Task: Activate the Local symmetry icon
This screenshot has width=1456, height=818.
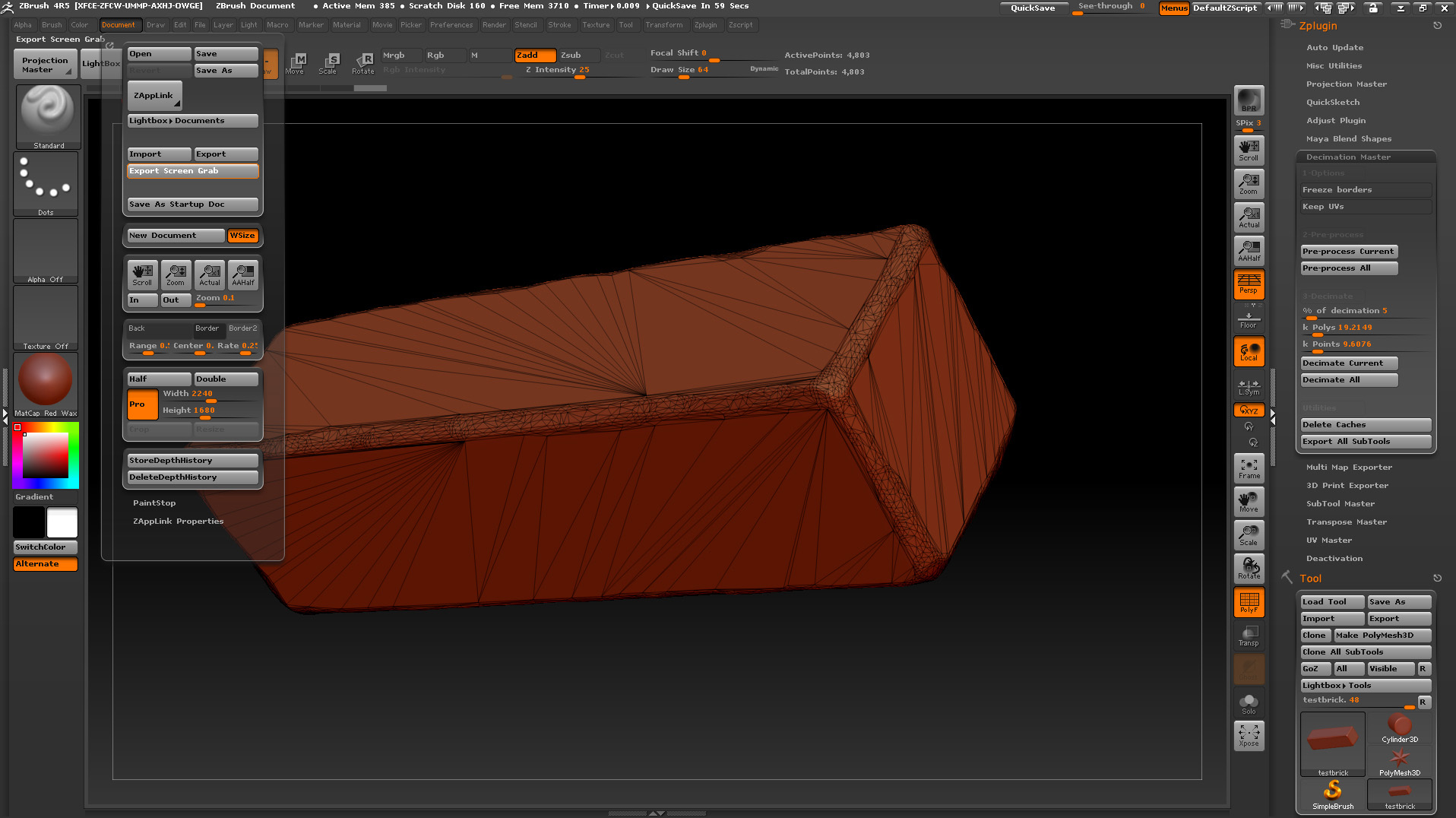Action: (x=1249, y=350)
